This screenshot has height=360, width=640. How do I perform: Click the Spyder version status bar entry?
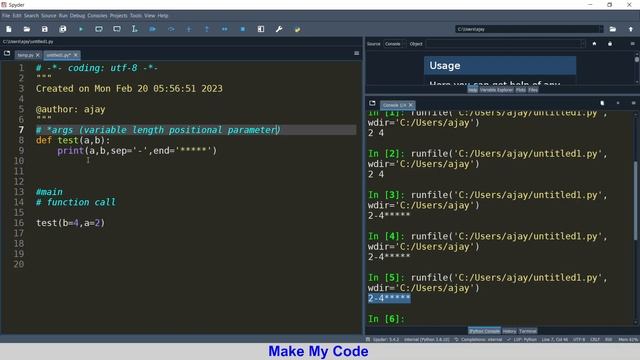click(x=383, y=340)
